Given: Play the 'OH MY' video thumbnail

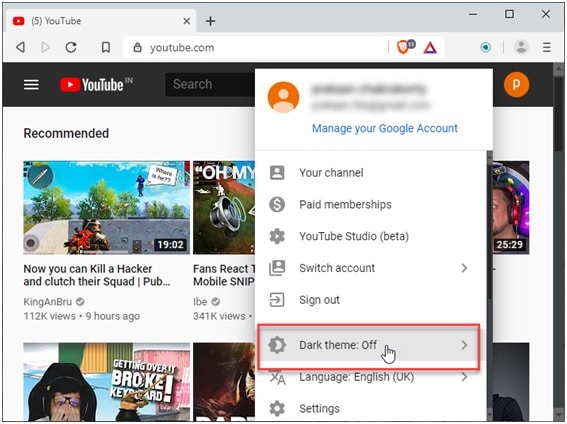Looking at the screenshot, I should click(x=224, y=207).
